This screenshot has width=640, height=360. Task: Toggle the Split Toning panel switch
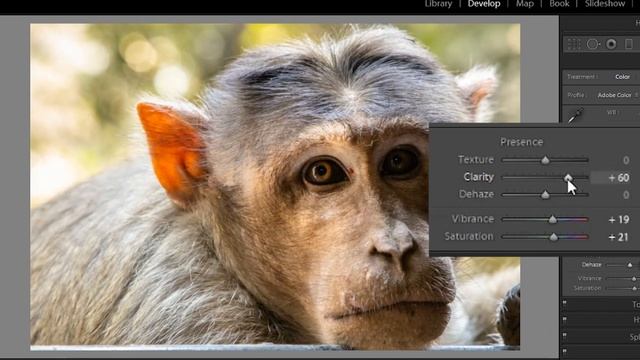pyautogui.click(x=565, y=336)
